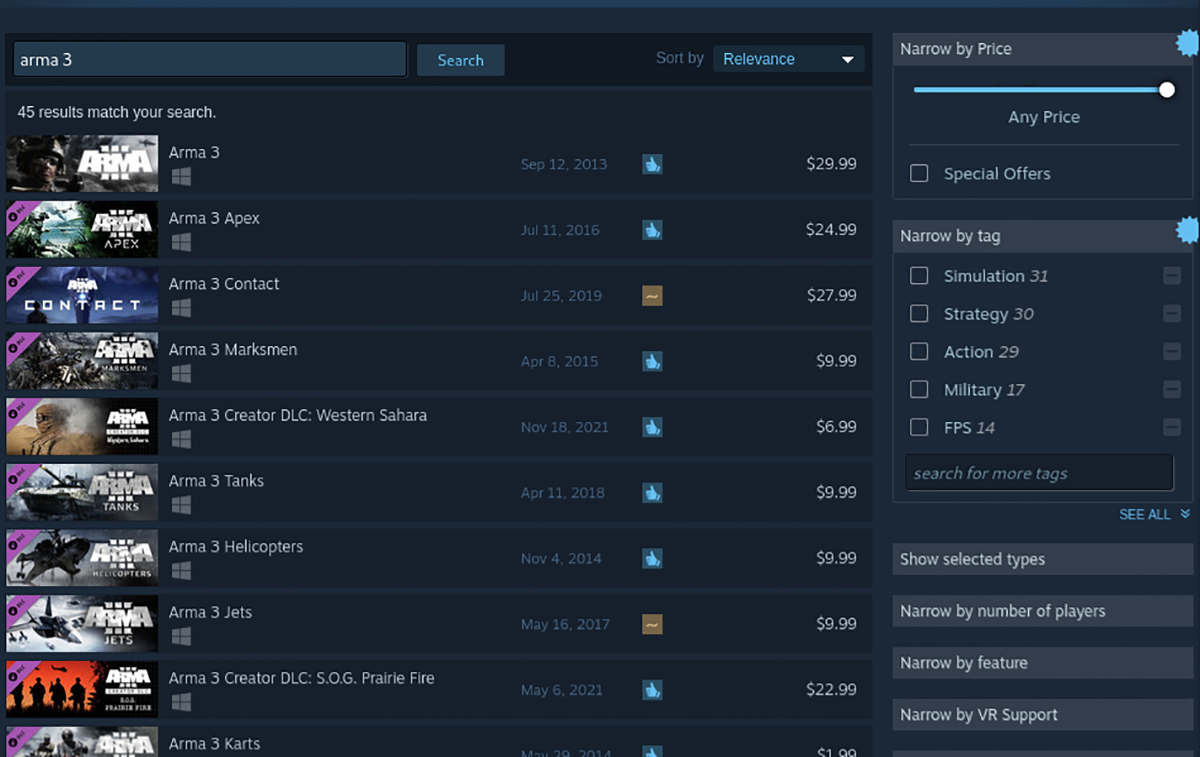Open the Arma 3 Helicopters result
The width and height of the screenshot is (1200, 757).
438,558
